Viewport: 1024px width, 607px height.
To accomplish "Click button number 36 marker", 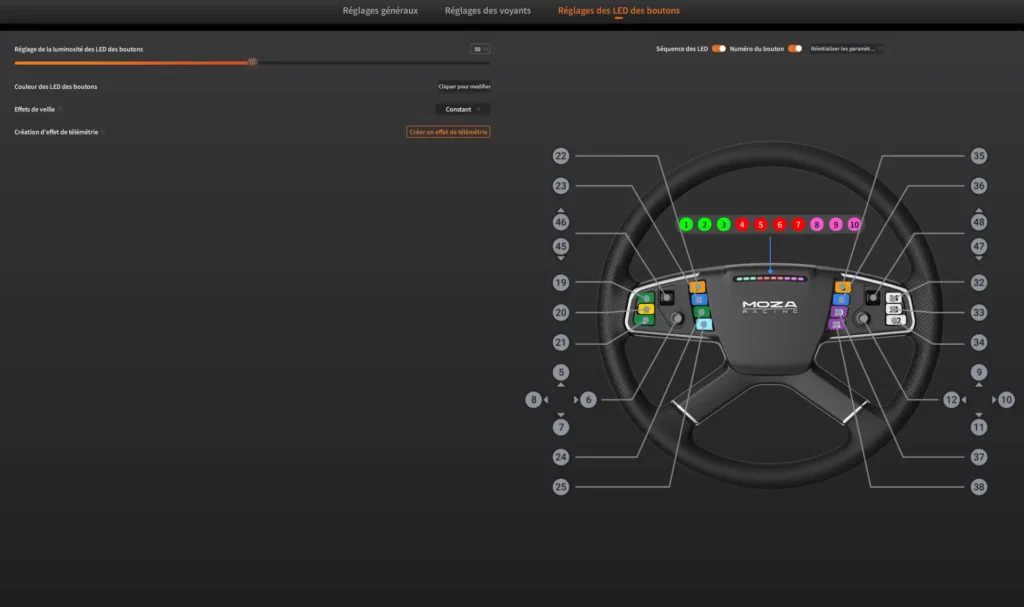I will 978,186.
